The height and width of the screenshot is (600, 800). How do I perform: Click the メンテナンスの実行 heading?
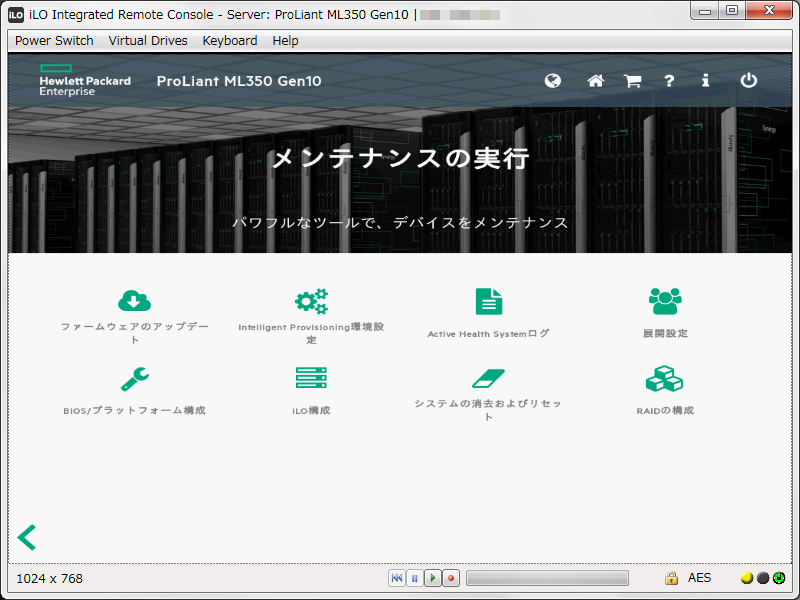401,158
